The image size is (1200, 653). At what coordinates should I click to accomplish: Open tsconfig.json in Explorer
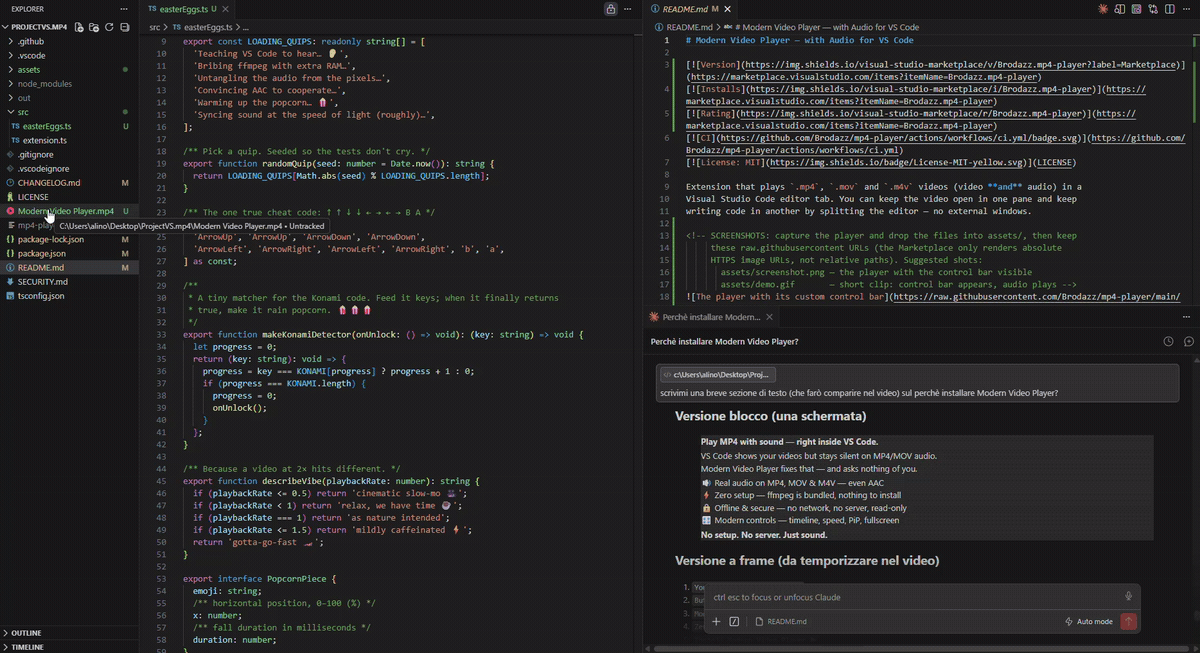click(x=69, y=296)
